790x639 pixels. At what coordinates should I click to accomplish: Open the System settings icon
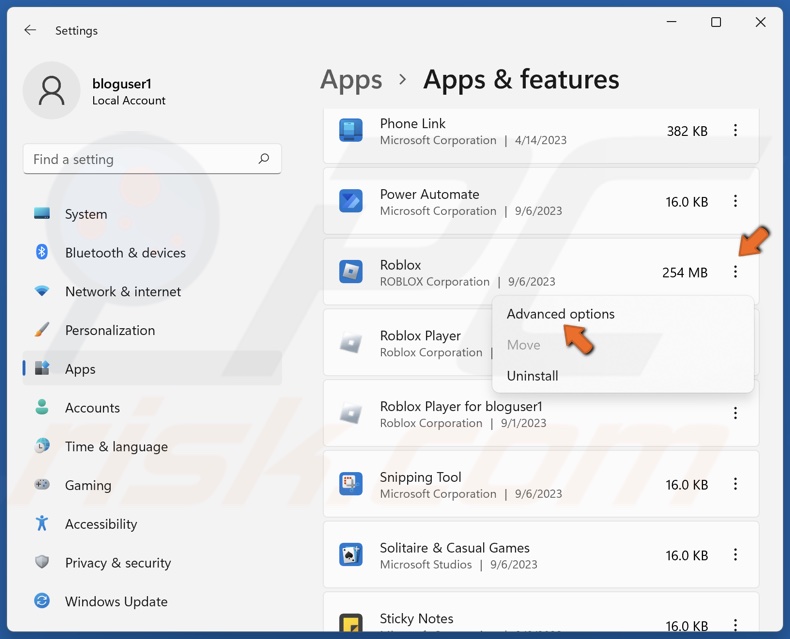[x=42, y=214]
